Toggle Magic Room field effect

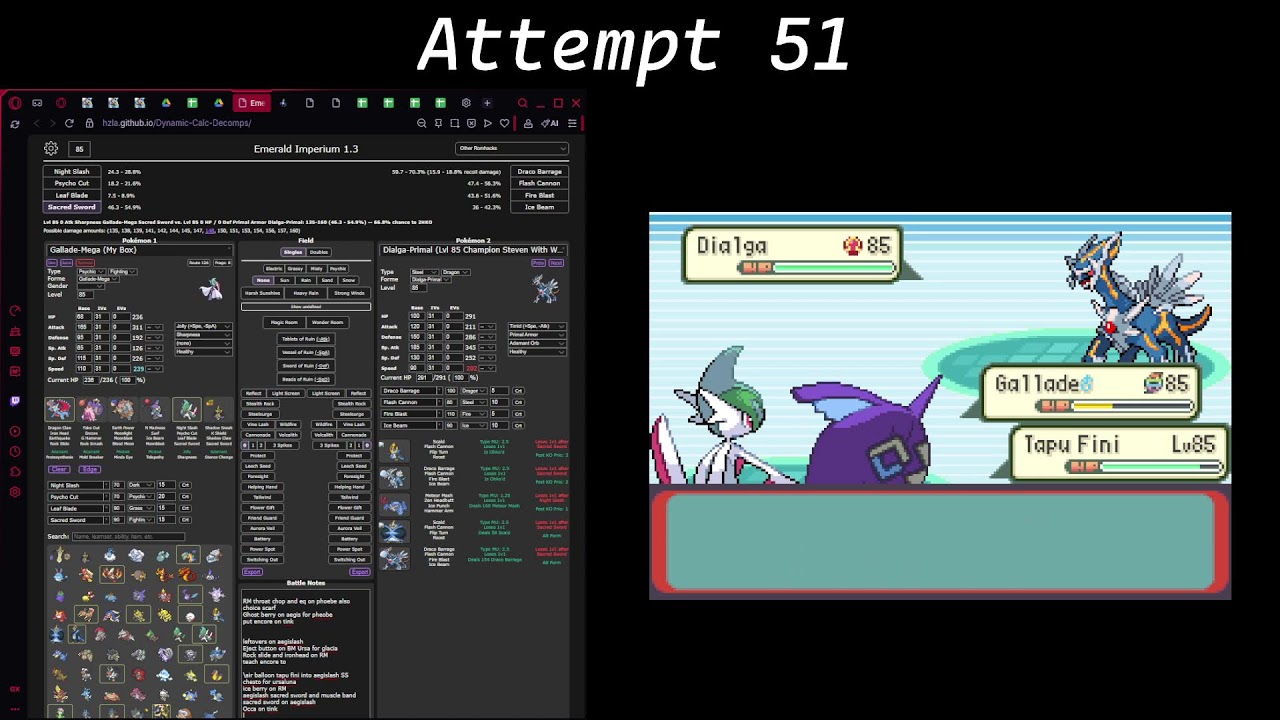[284, 323]
